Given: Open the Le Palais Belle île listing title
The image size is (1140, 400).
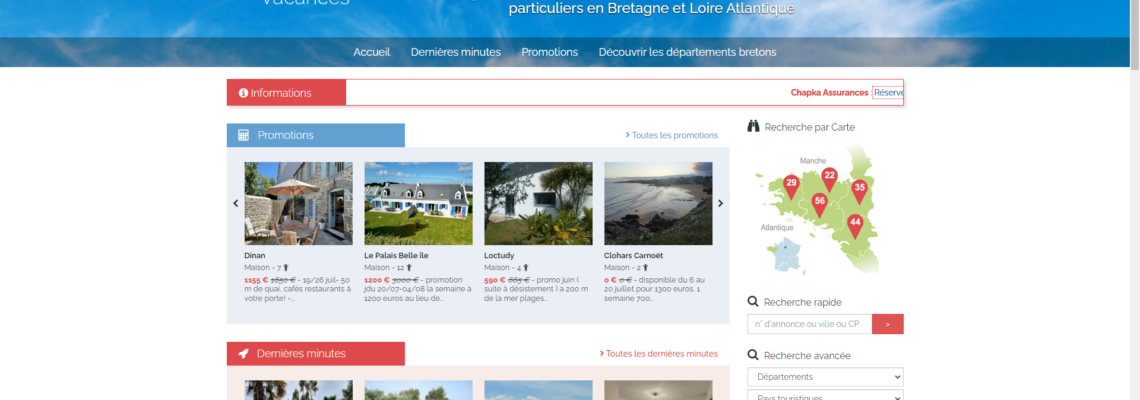Looking at the screenshot, I should 396,256.
